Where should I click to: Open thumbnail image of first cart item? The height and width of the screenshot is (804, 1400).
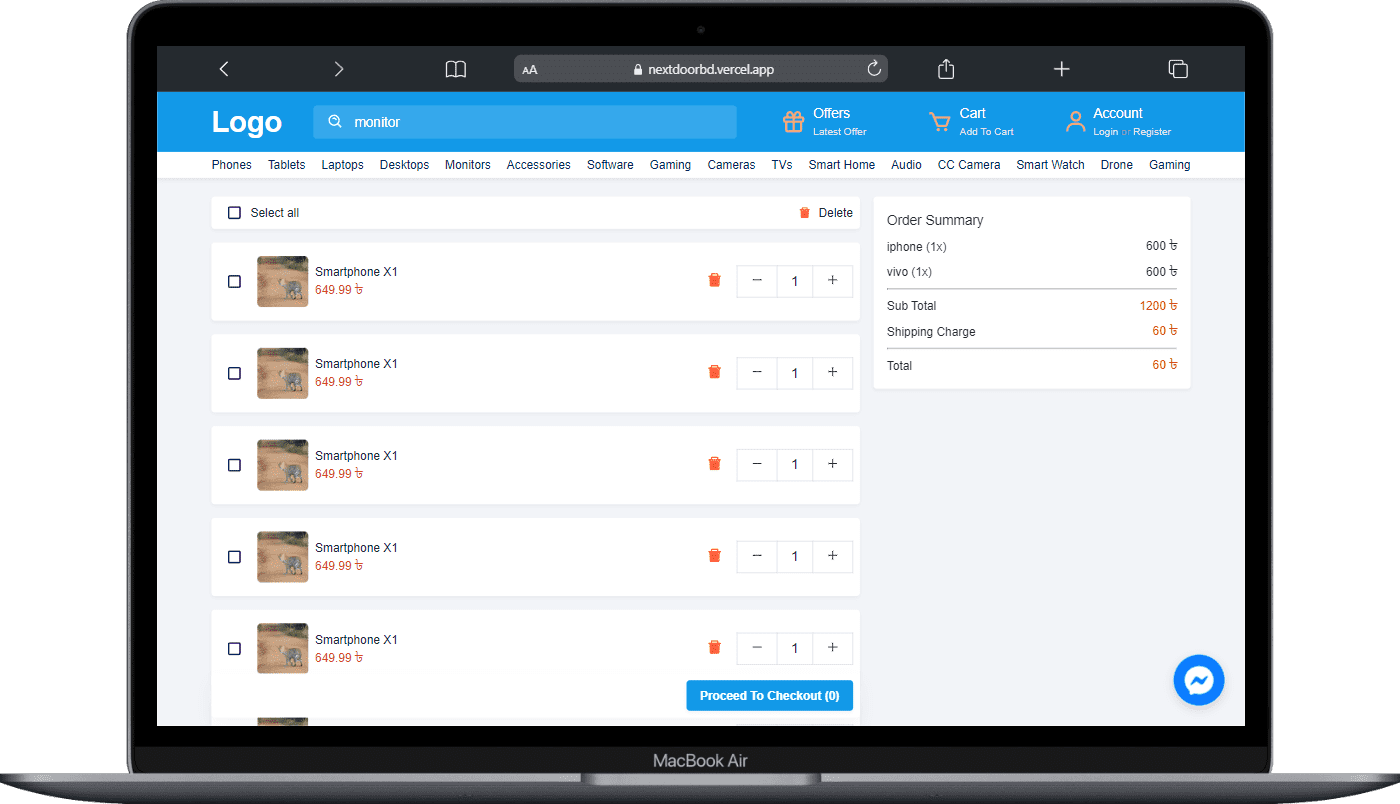point(282,281)
